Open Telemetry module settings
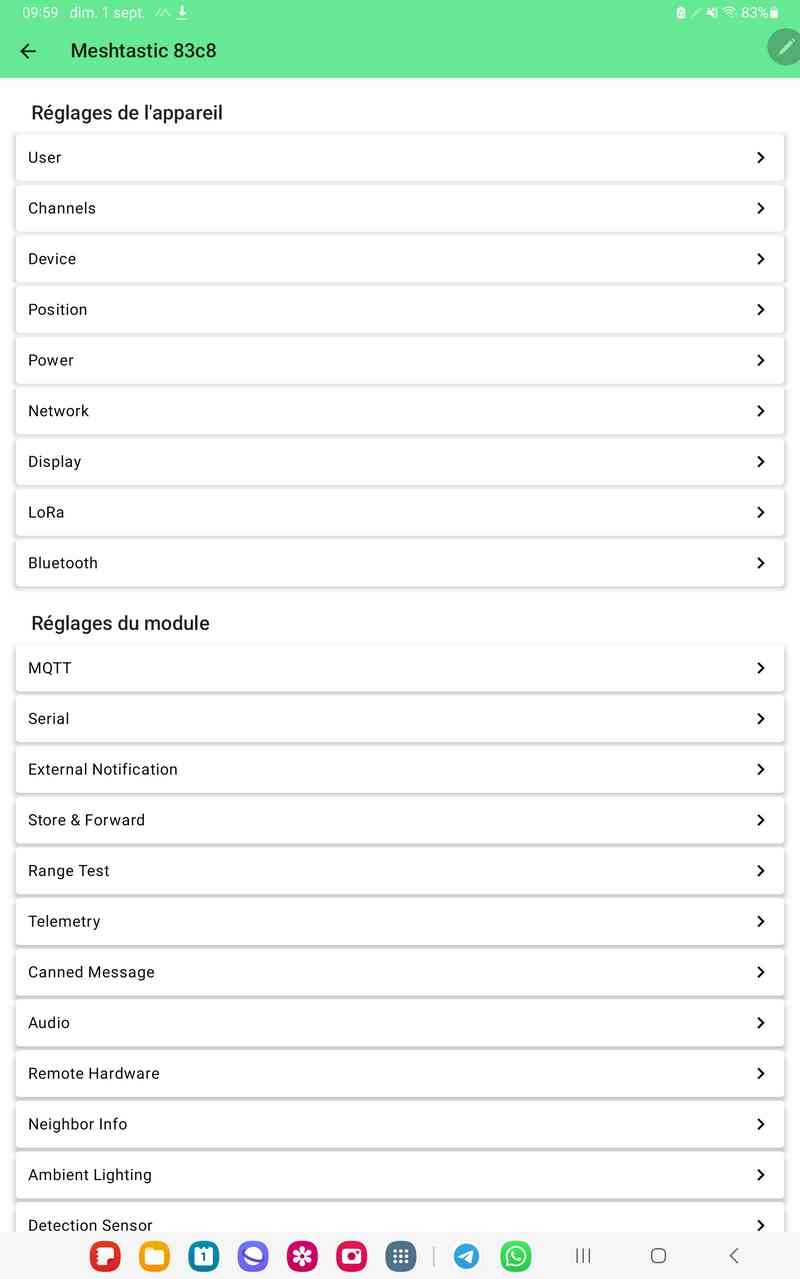 (x=400, y=922)
